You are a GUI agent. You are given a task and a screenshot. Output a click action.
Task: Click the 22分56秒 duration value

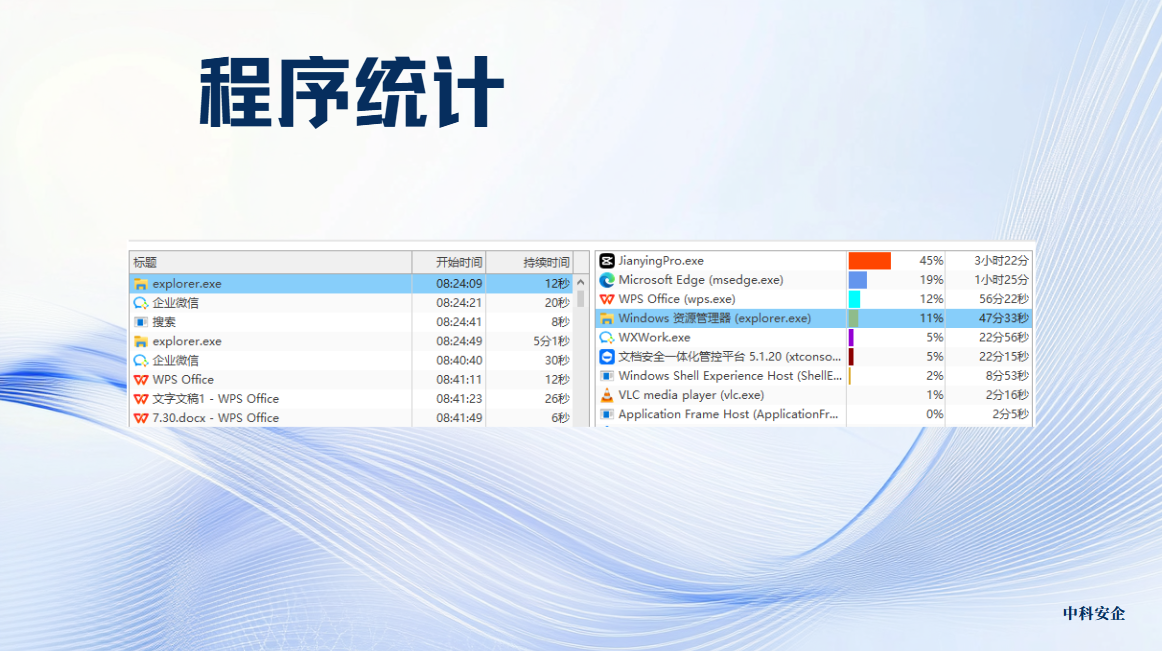(x=1004, y=337)
